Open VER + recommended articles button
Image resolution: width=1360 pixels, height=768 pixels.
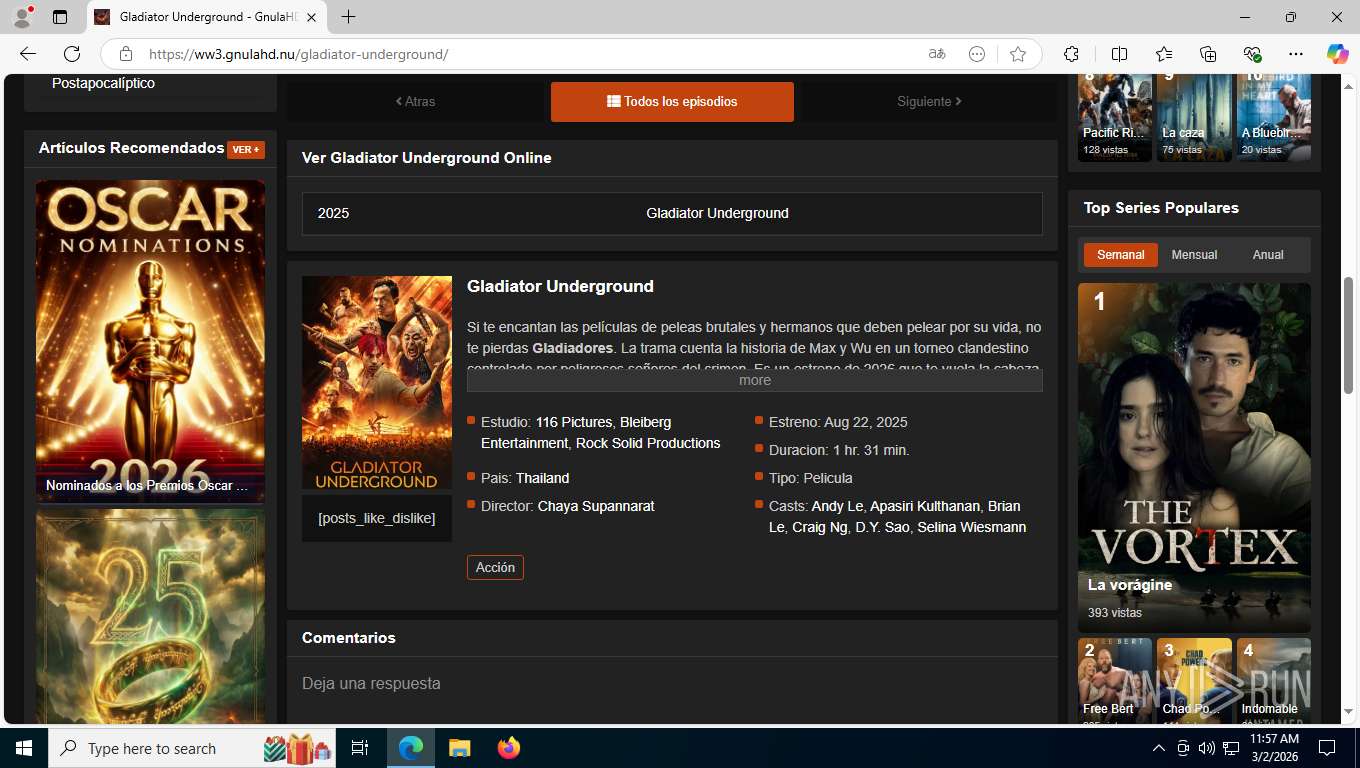pos(246,150)
